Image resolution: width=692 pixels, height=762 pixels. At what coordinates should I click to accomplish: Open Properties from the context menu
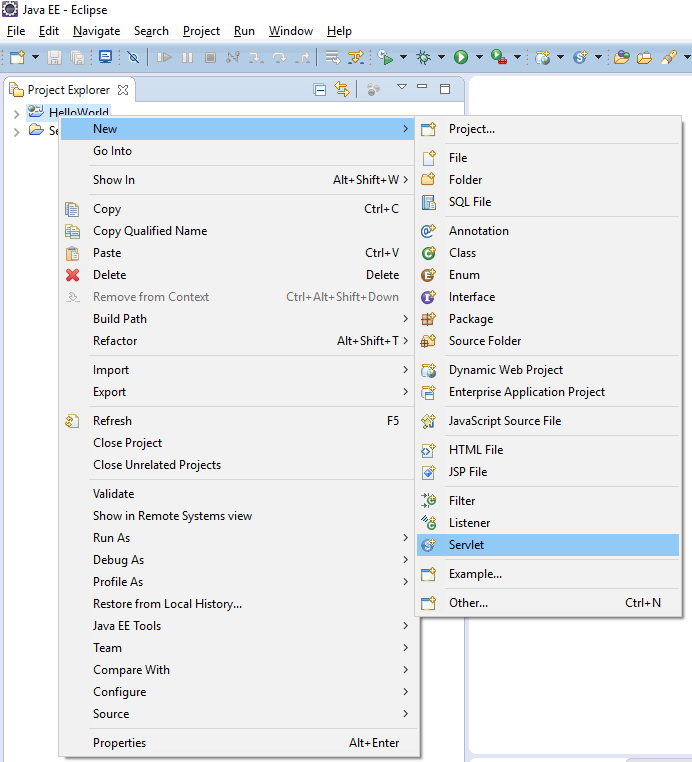pyautogui.click(x=237, y=743)
